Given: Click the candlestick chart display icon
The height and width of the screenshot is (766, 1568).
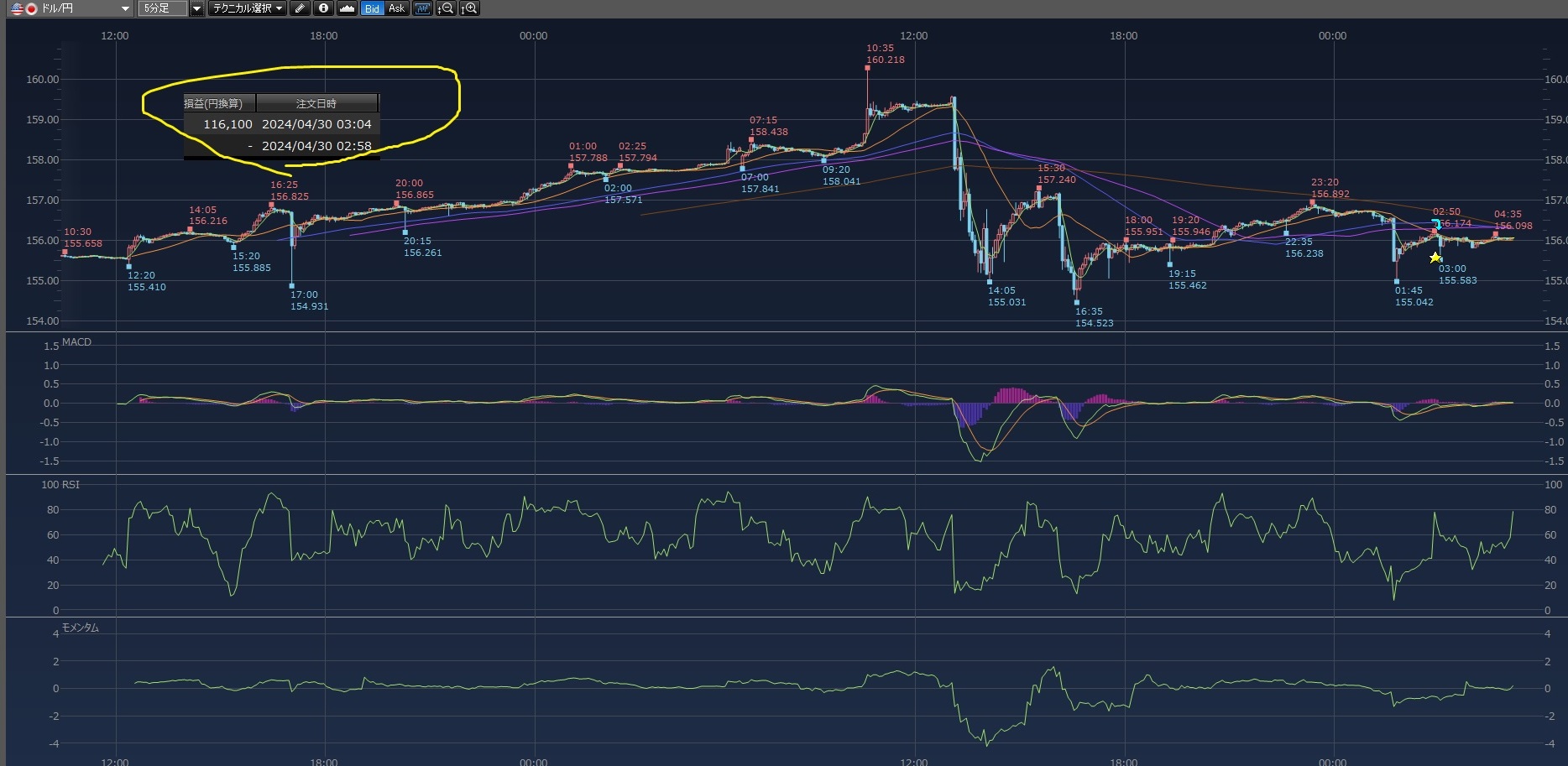Looking at the screenshot, I should click(x=422, y=8).
